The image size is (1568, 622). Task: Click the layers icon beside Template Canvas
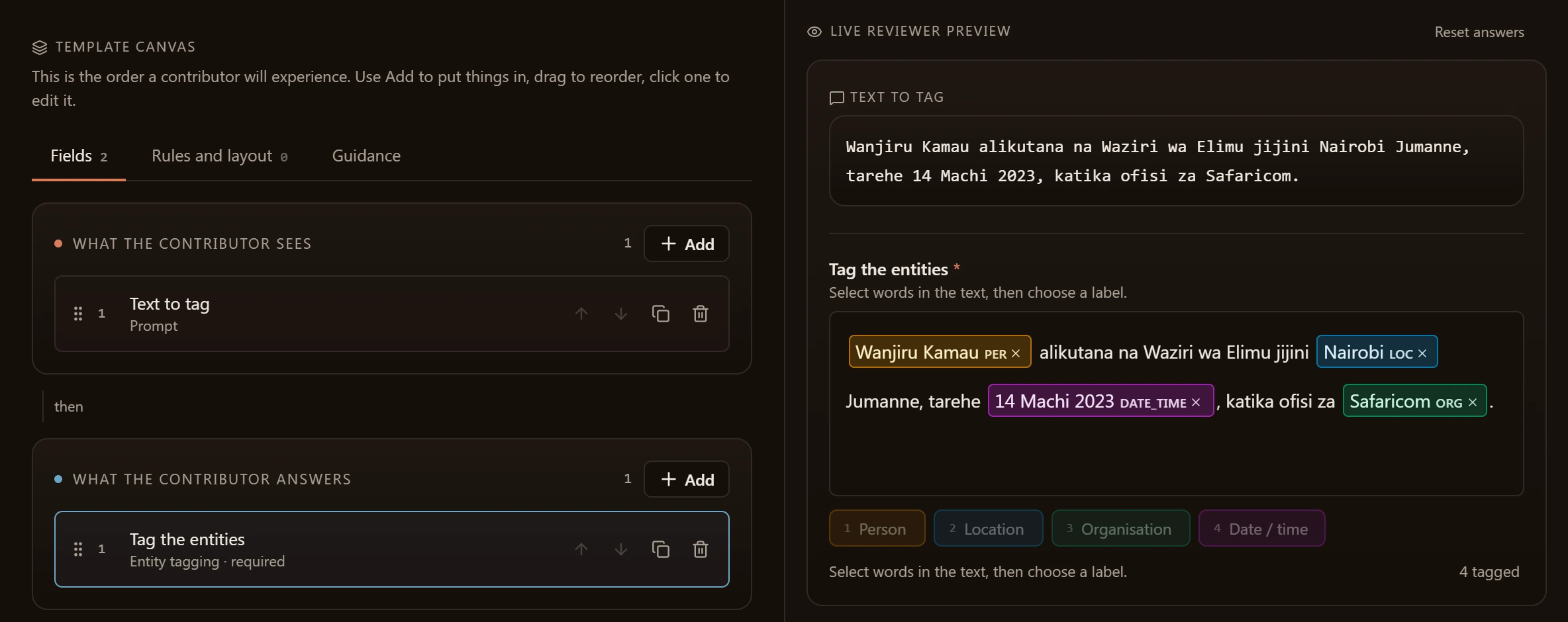coord(40,47)
